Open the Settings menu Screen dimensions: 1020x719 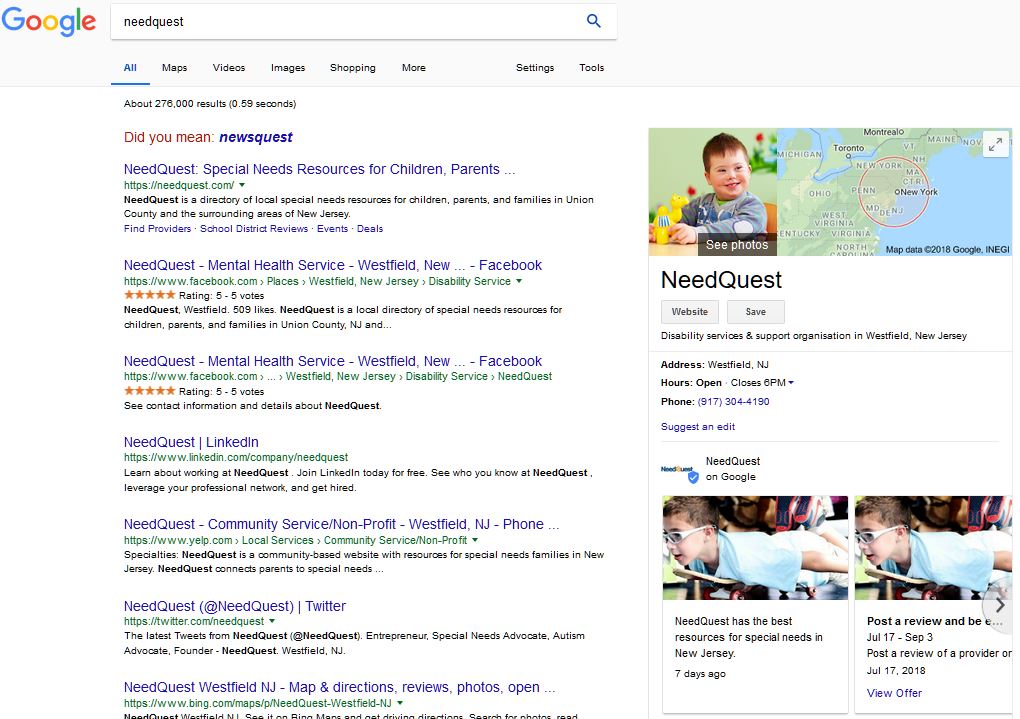click(x=535, y=68)
